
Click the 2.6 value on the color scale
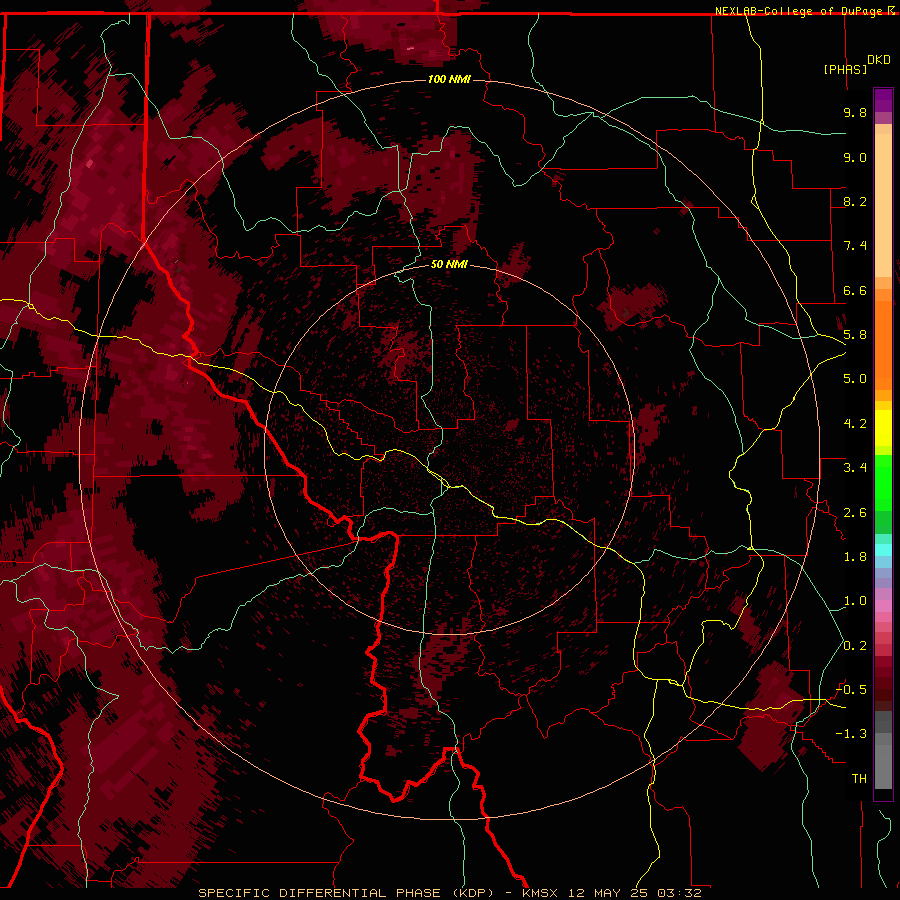tap(855, 512)
